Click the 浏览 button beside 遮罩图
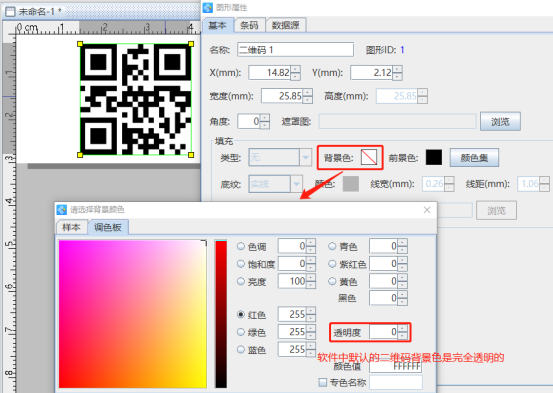 500,122
